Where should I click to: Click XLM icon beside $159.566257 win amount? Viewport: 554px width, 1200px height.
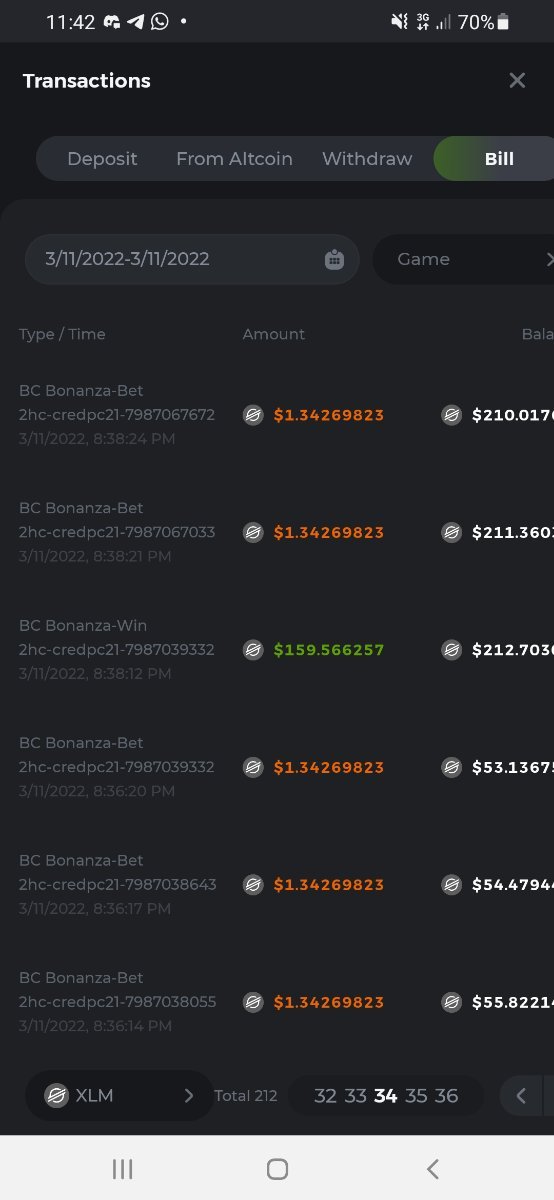click(254, 650)
